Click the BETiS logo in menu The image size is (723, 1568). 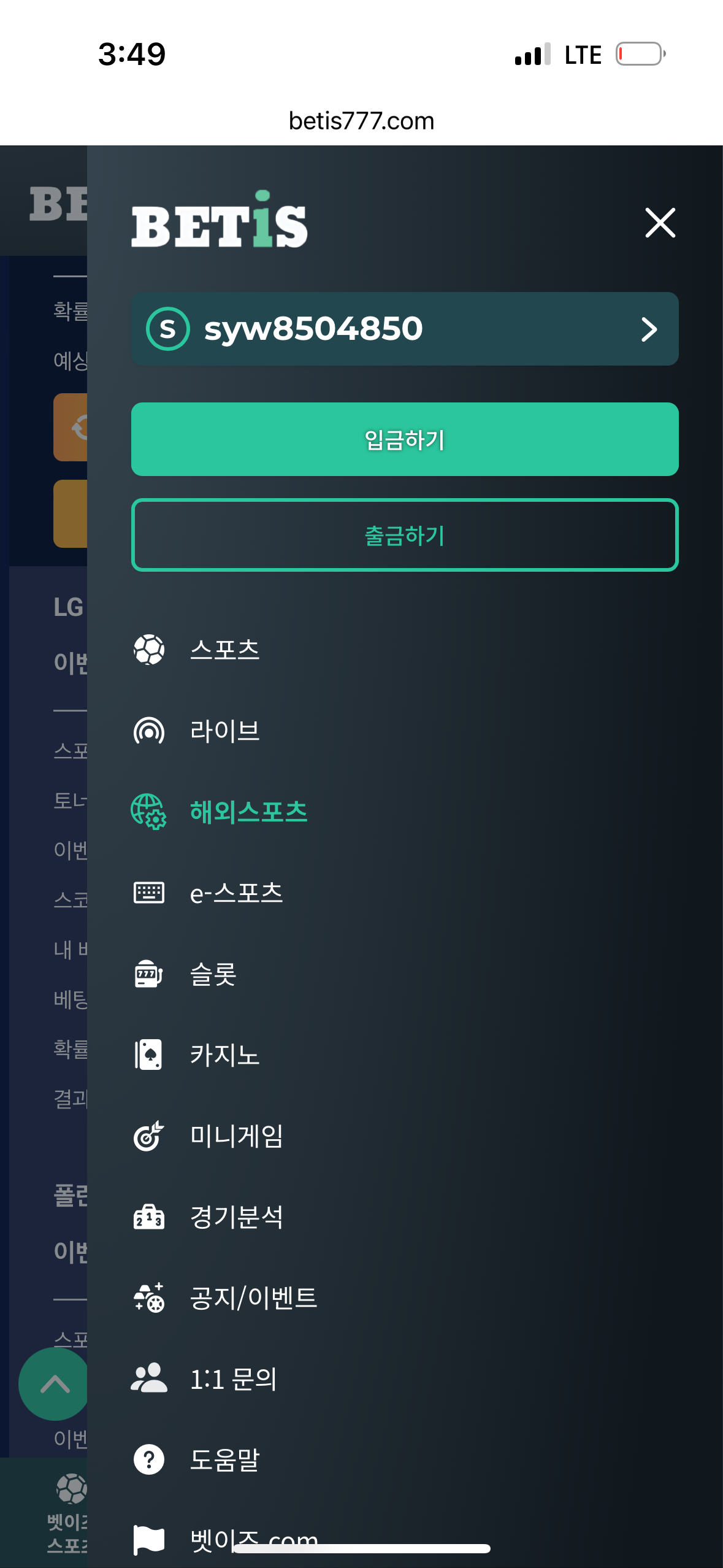point(219,221)
